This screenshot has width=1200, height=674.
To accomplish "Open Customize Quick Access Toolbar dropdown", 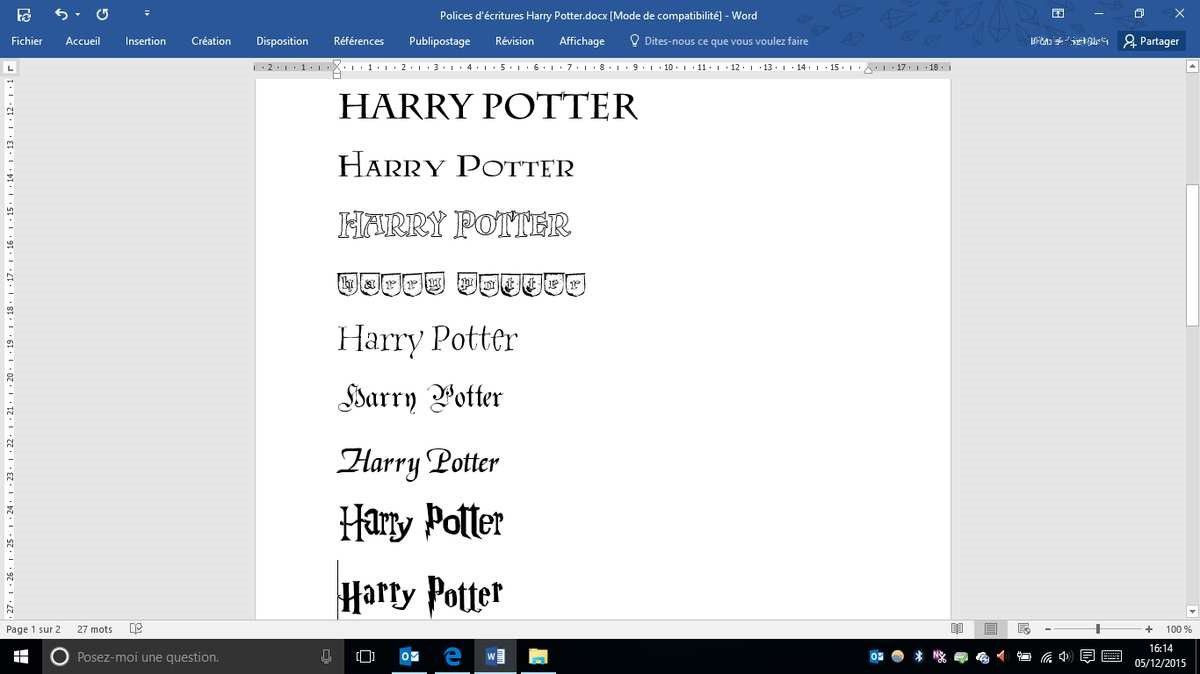I will [147, 14].
